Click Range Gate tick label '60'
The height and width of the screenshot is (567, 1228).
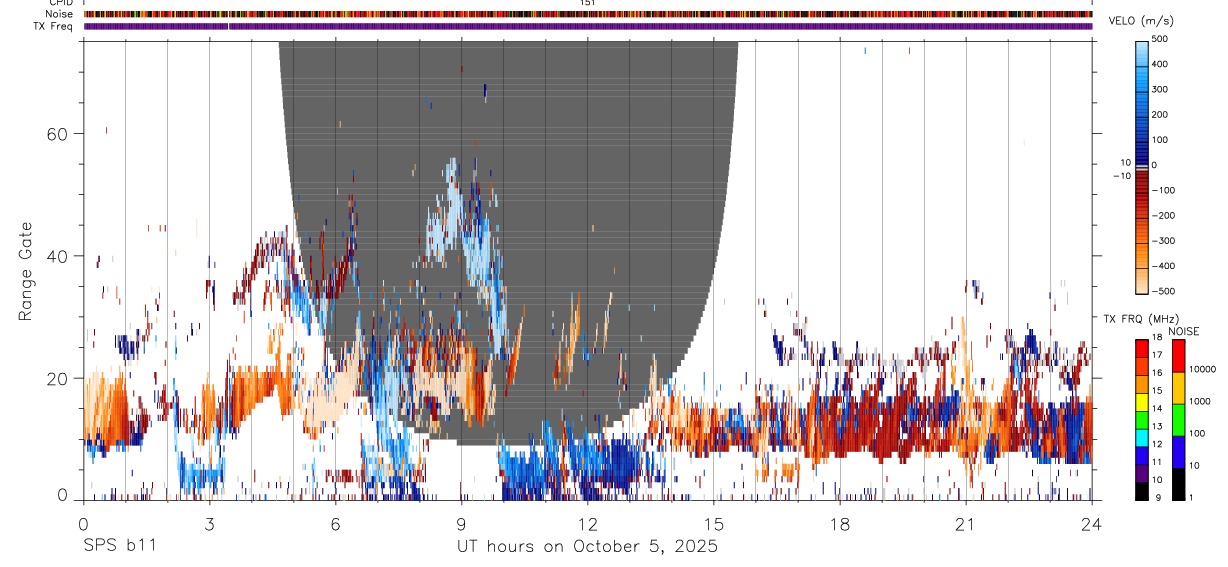click(59, 133)
